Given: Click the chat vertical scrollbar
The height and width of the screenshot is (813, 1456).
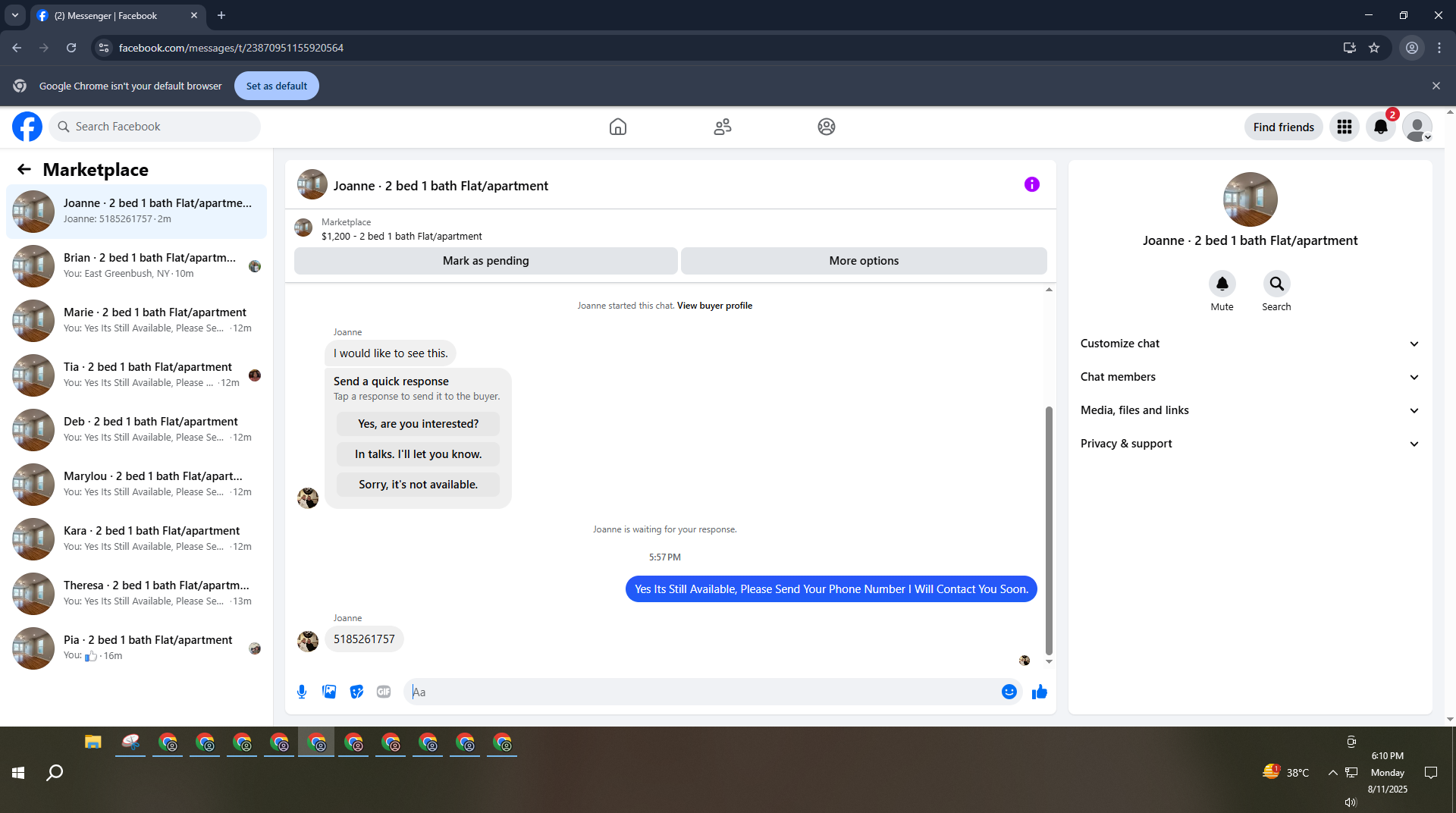Looking at the screenshot, I should [x=1049, y=531].
